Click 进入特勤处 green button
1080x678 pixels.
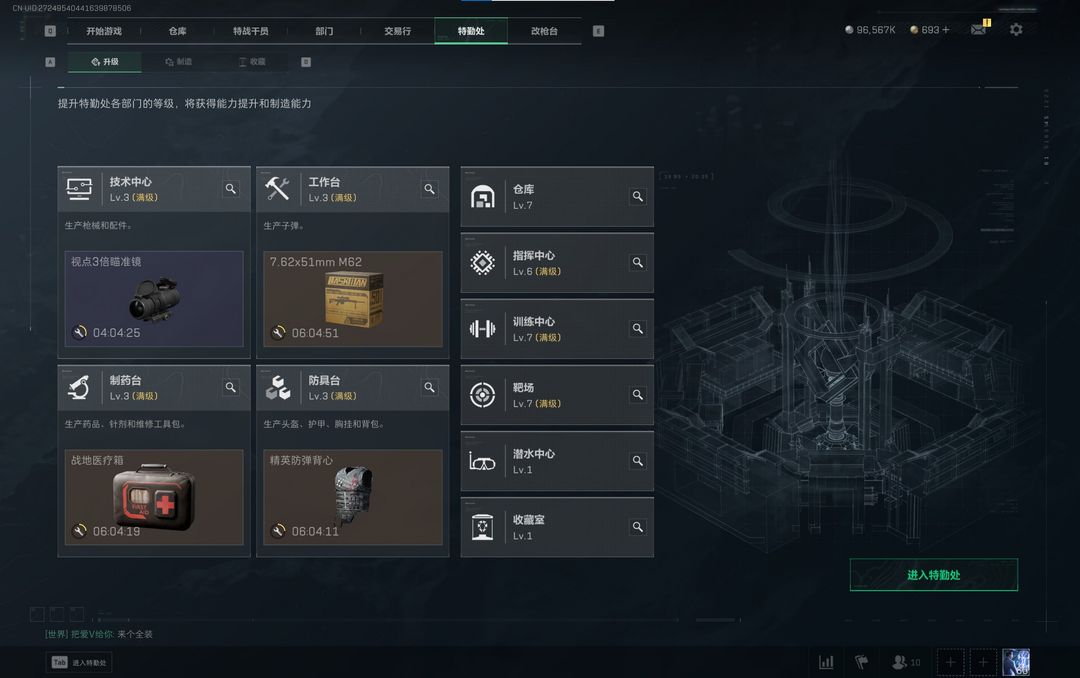pyautogui.click(x=933, y=575)
